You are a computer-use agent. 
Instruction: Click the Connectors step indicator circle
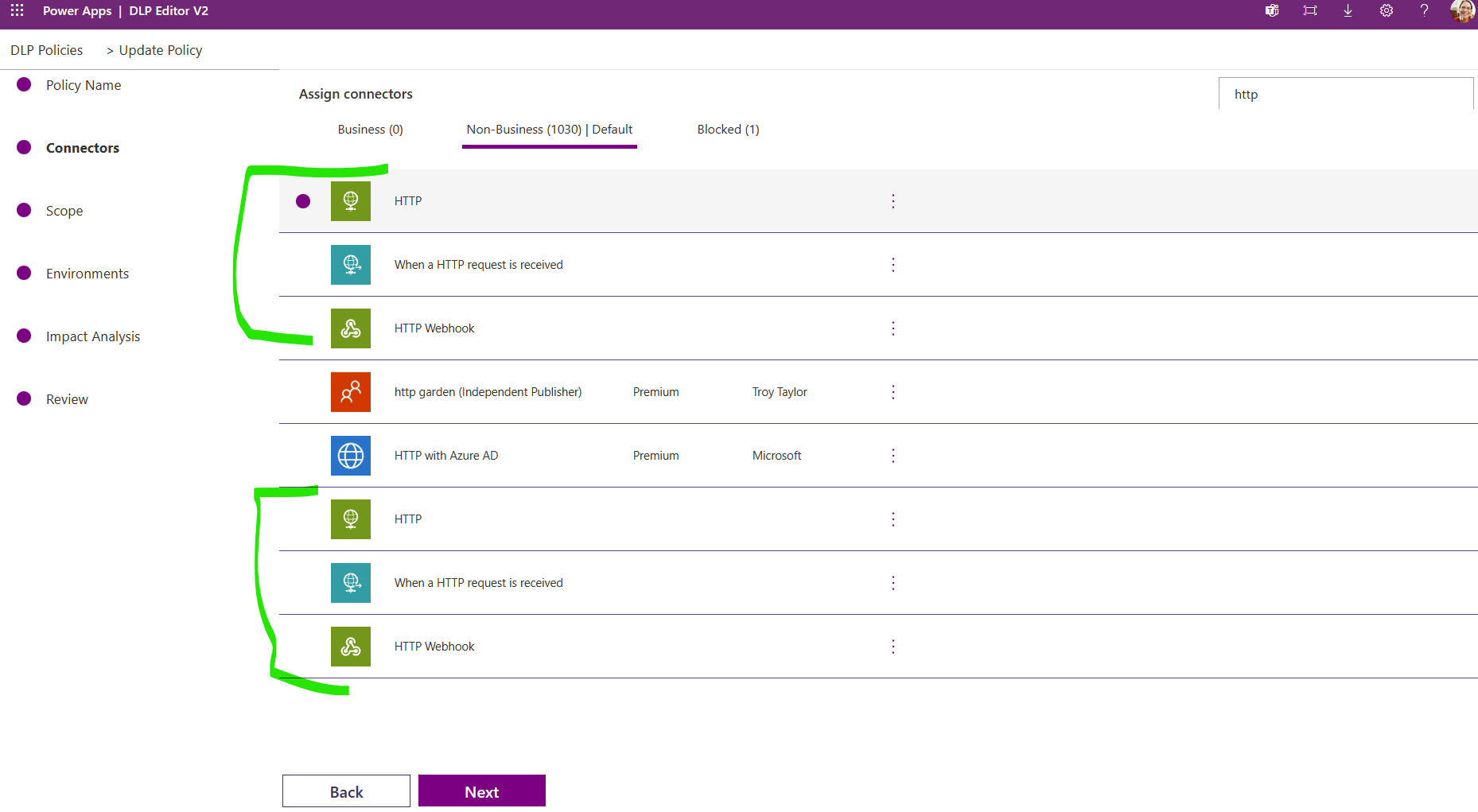tap(24, 147)
